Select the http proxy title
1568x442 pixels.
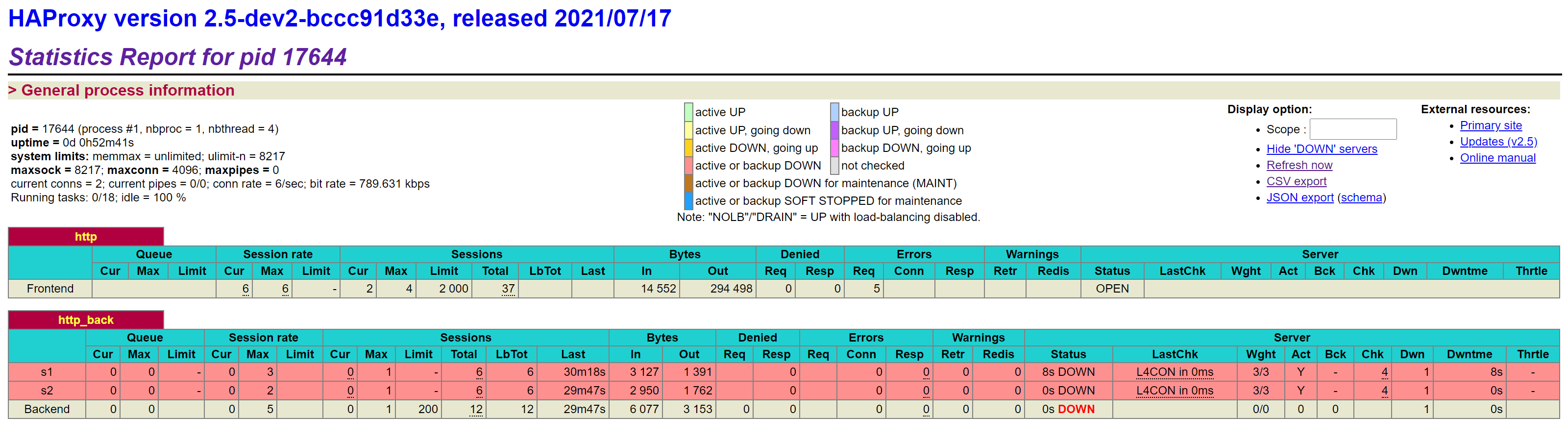point(86,236)
